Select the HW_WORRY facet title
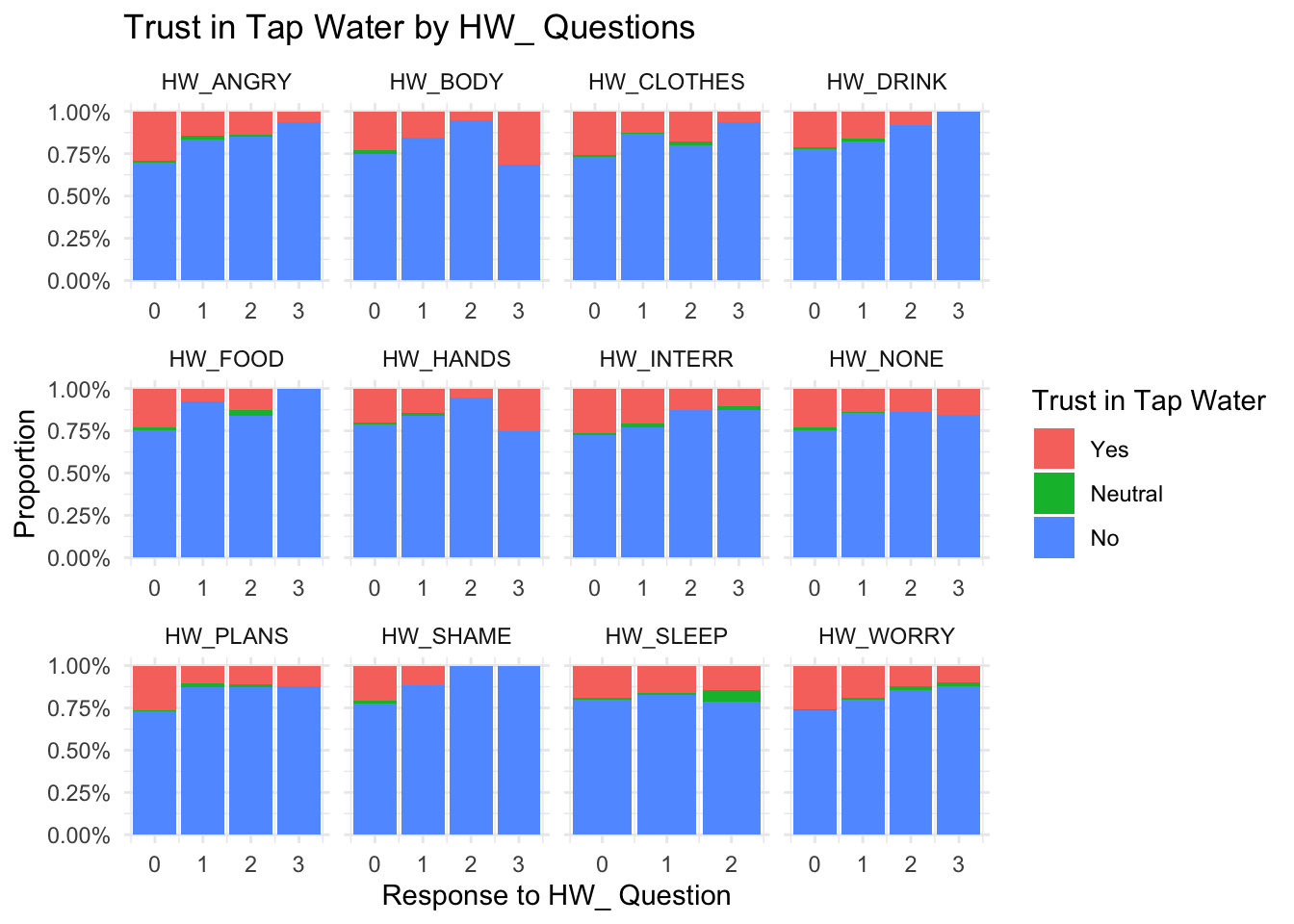Image resolution: width=1294 pixels, height=924 pixels. [887, 636]
